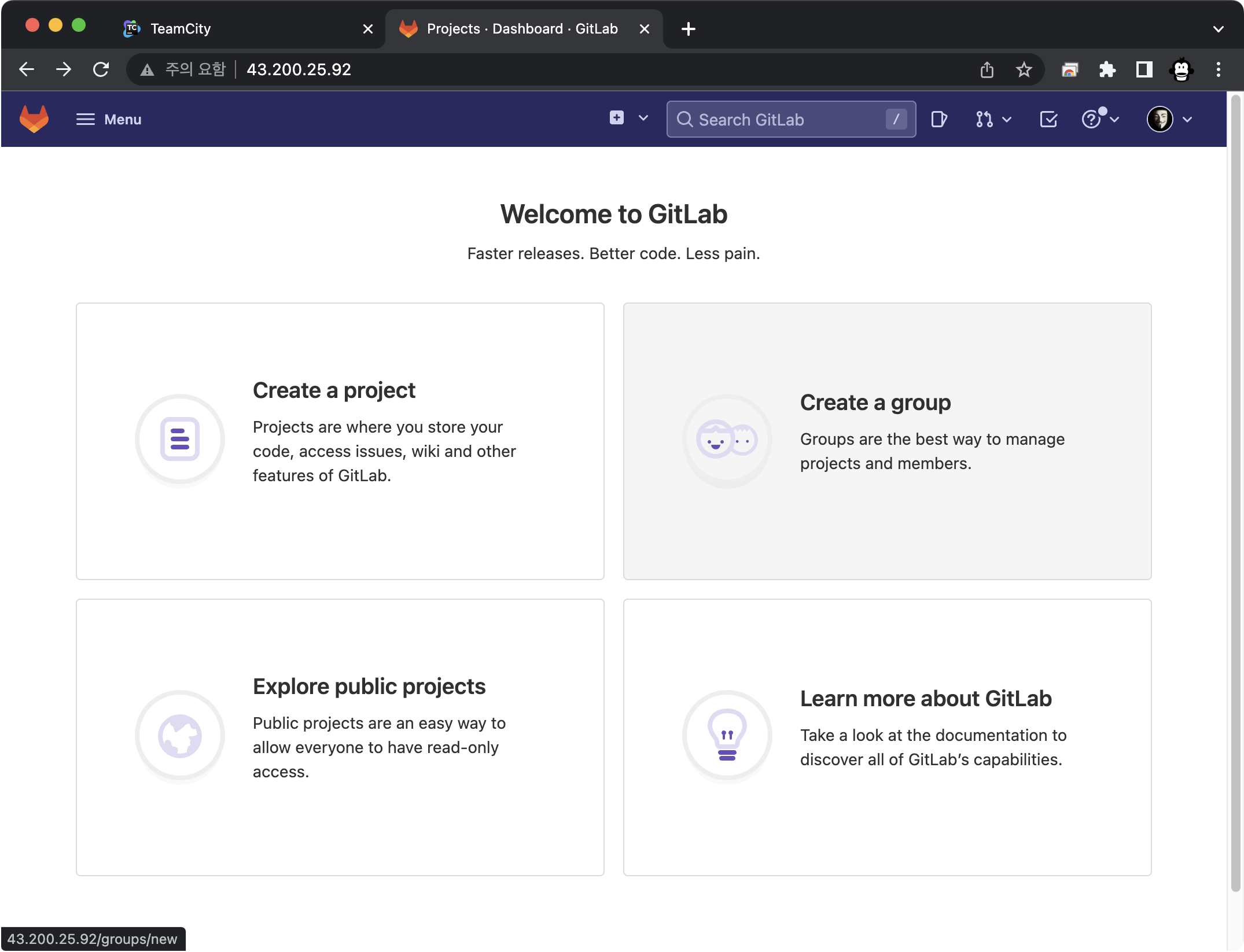
Task: Click the 'Welcome to GitLab' title
Action: pos(614,215)
